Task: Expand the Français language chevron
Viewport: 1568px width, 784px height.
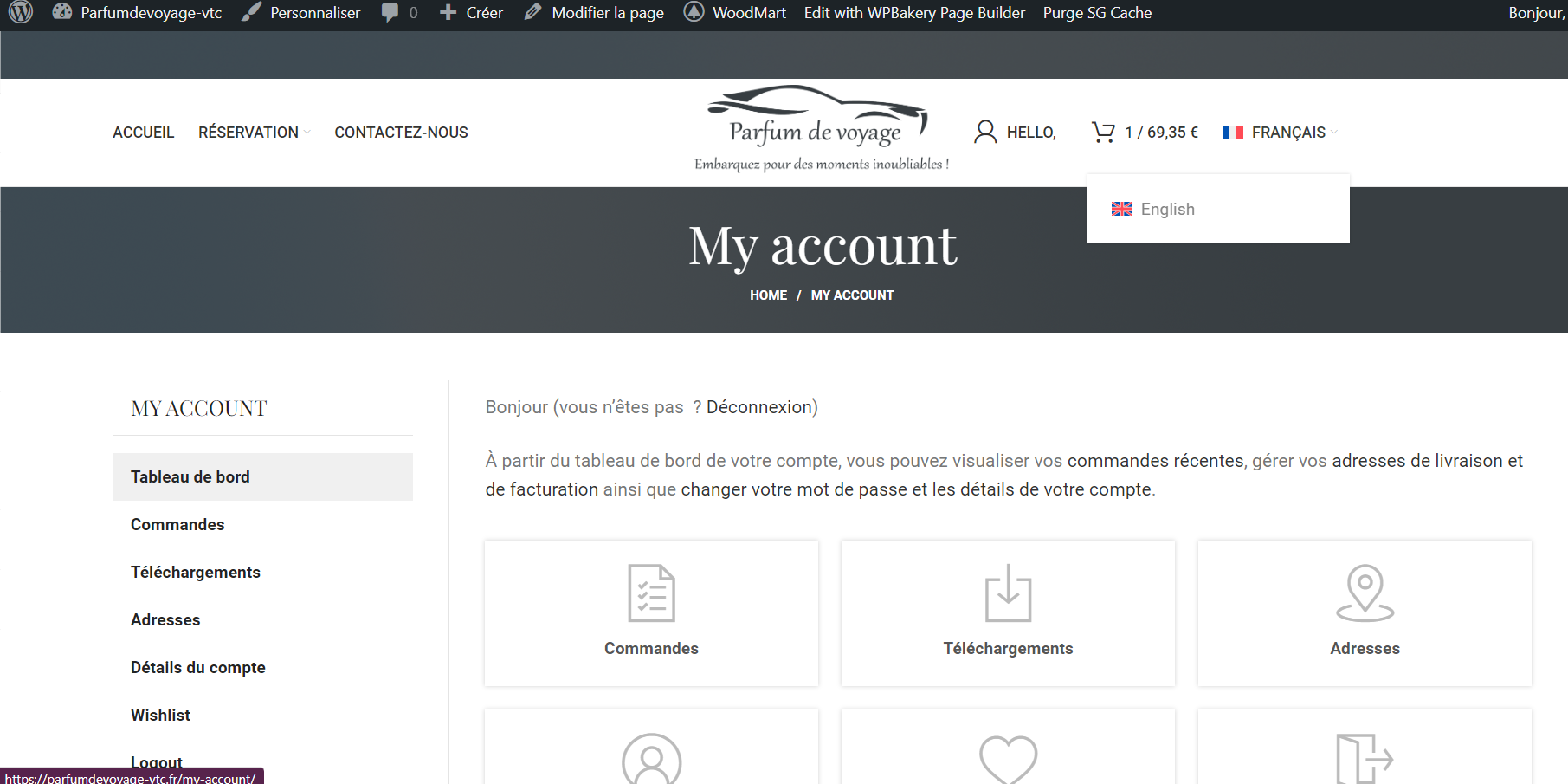Action: coord(1334,133)
